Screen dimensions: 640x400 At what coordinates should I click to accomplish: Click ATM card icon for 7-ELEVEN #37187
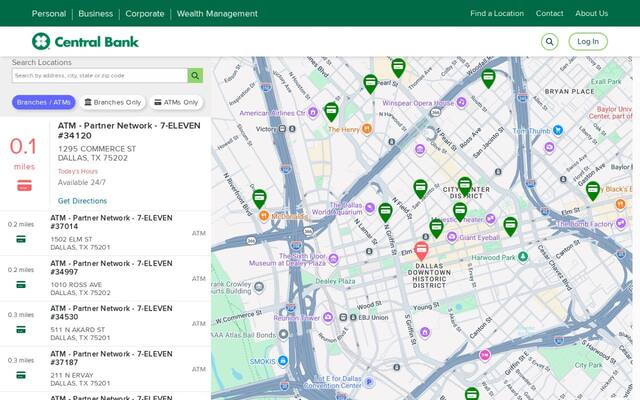tap(21, 375)
